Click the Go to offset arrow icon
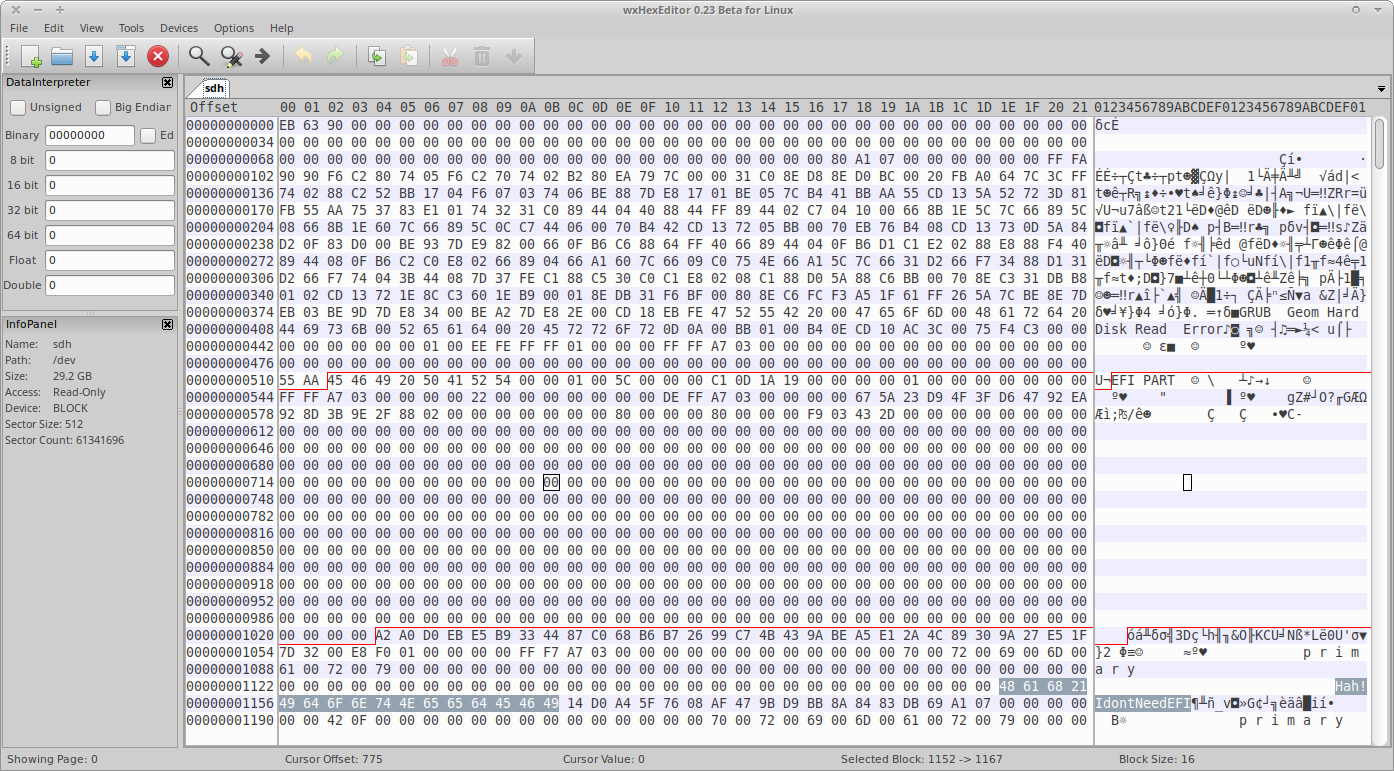The height and width of the screenshot is (771, 1394). point(263,57)
